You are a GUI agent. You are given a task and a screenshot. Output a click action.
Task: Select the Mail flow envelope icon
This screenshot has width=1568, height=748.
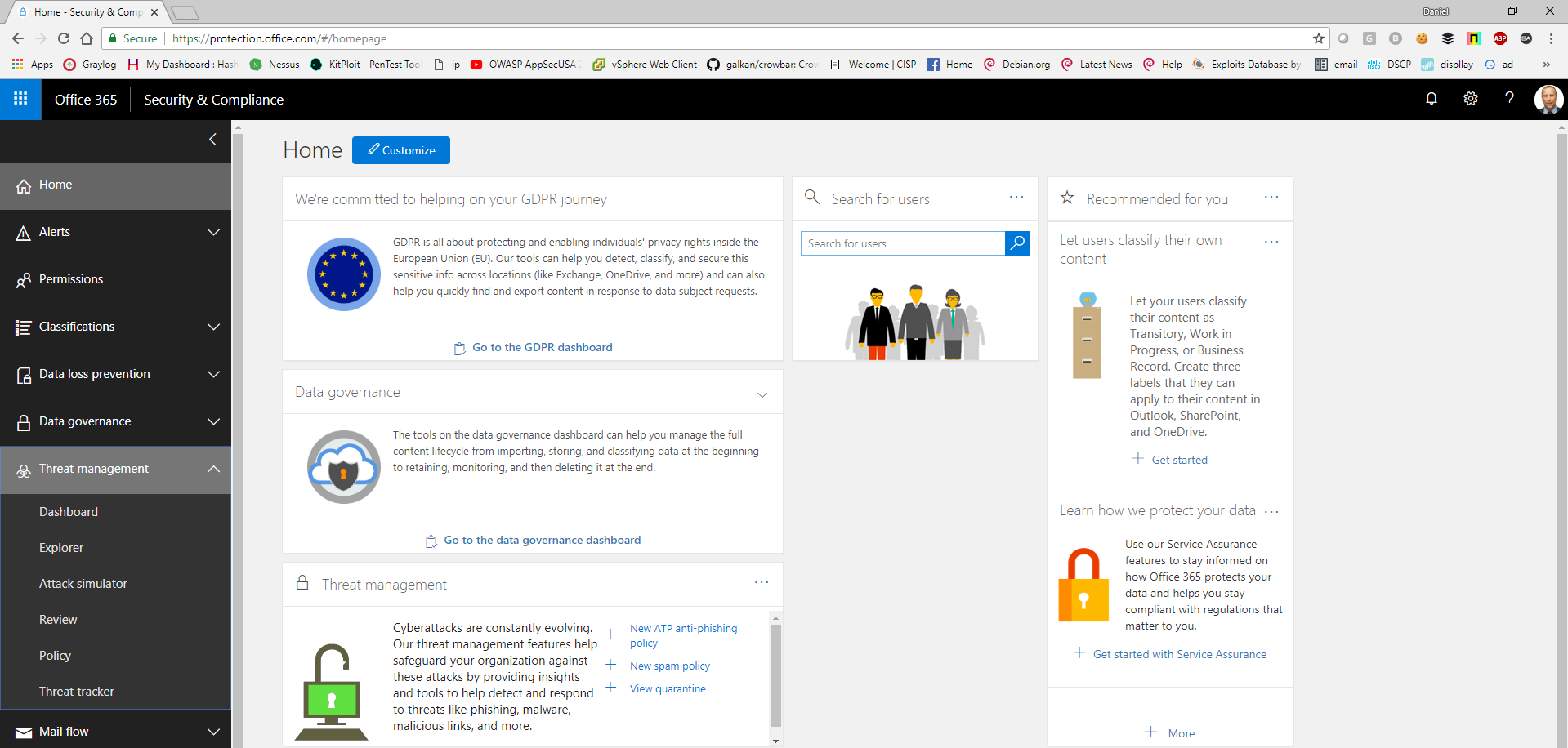coord(23,731)
